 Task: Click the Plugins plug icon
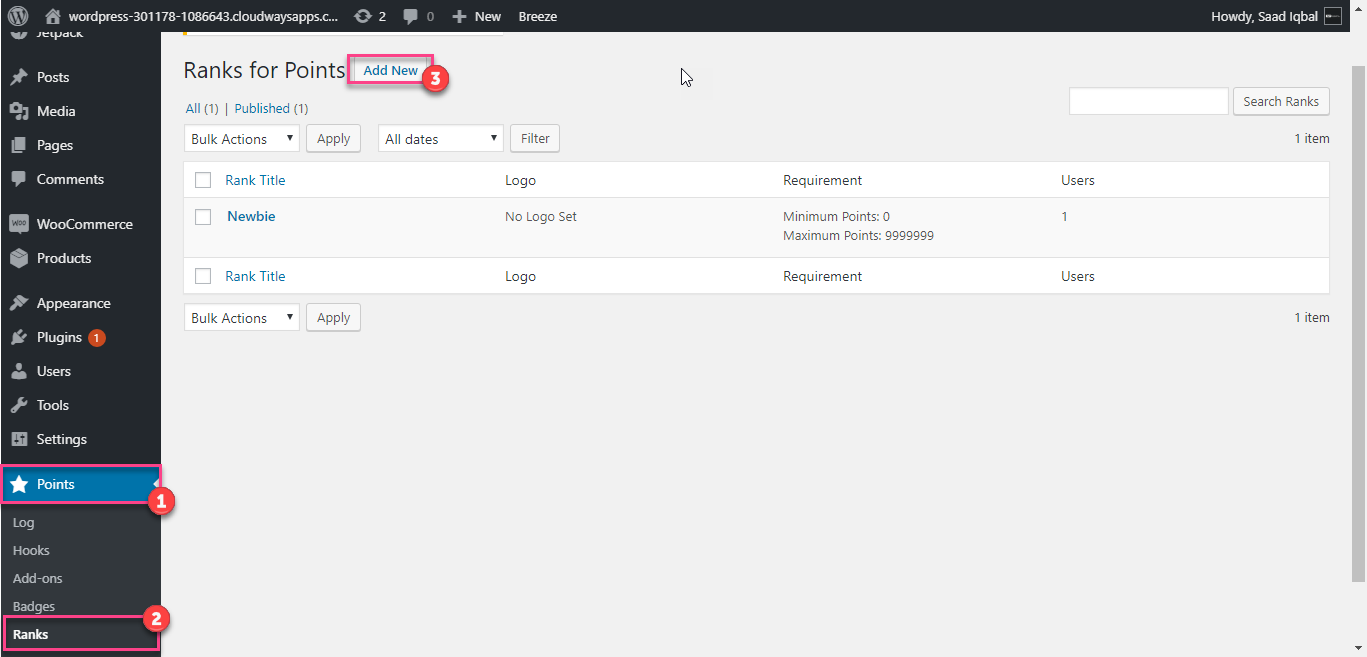(x=18, y=337)
